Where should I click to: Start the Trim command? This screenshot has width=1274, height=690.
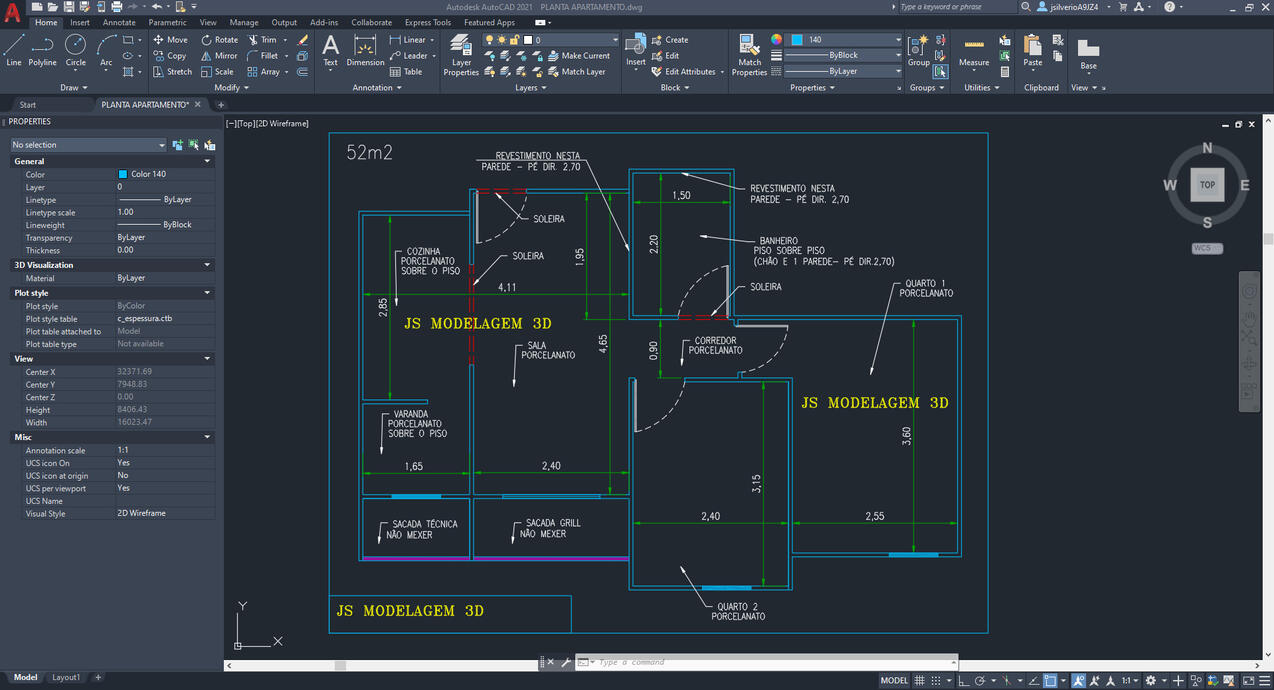265,40
